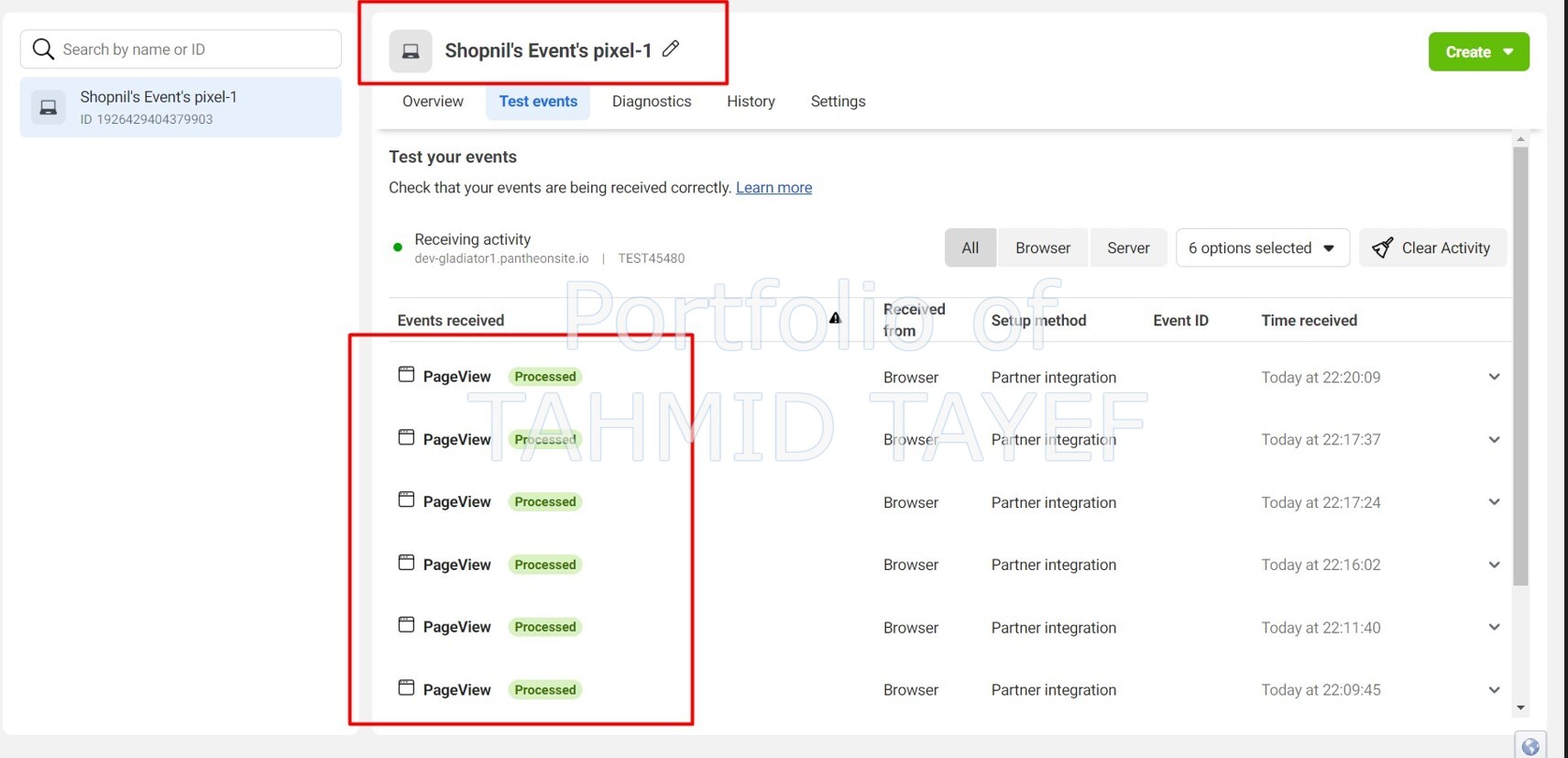
Task: Click the pixel device icon in the header
Action: [x=411, y=51]
